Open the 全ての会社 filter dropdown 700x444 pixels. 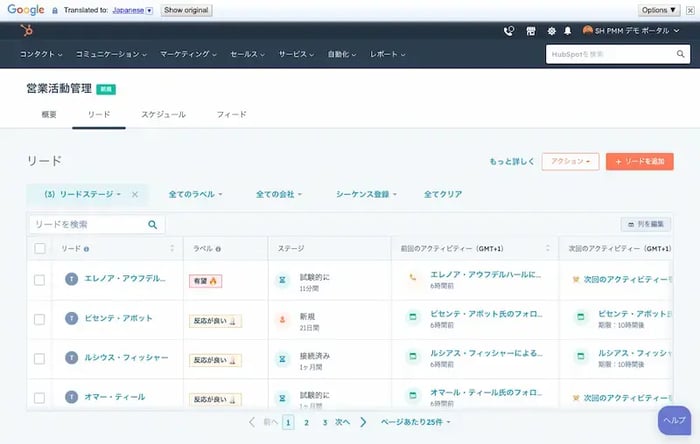[x=279, y=194]
